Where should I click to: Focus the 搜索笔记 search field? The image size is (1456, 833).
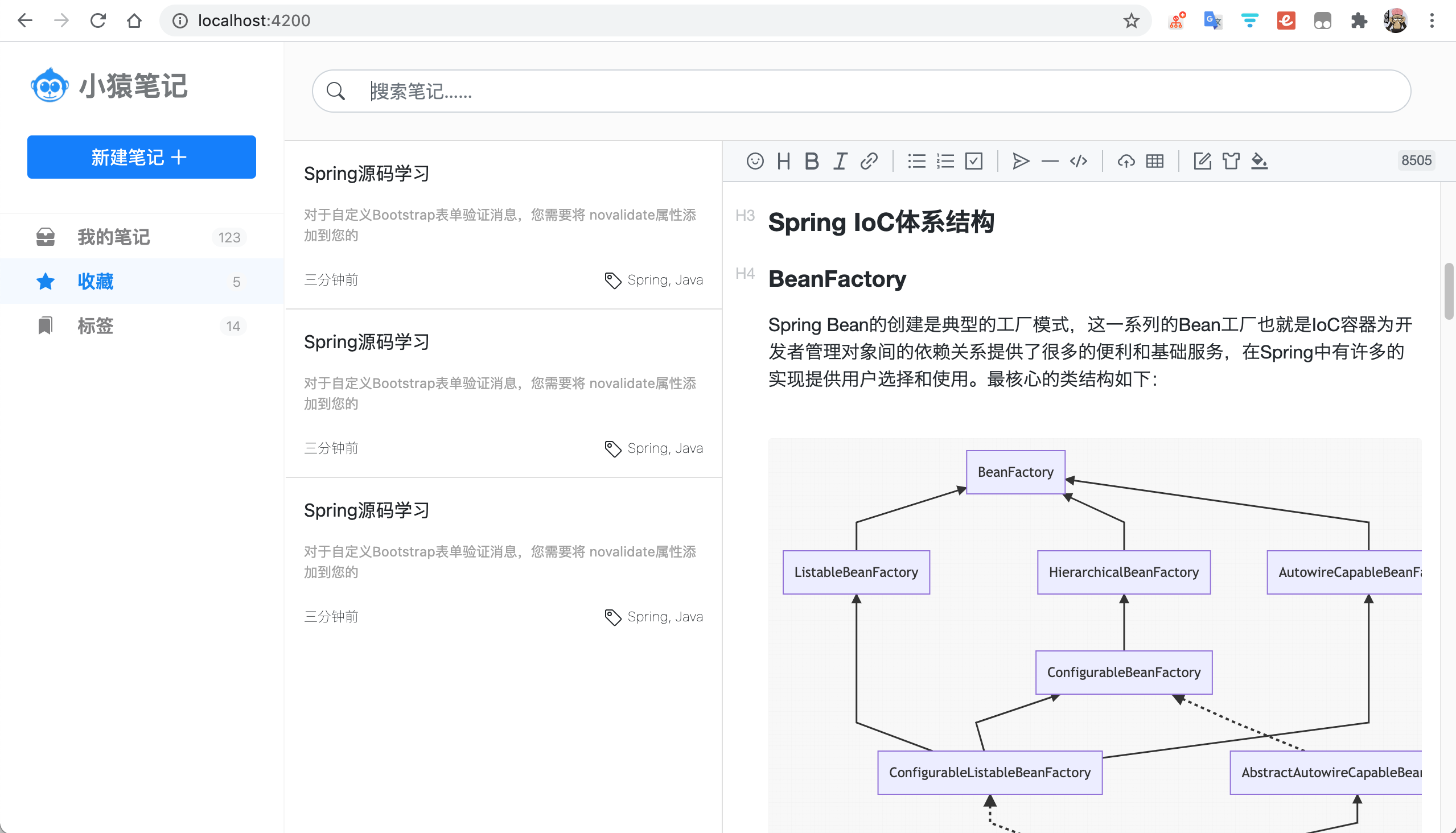[x=861, y=91]
